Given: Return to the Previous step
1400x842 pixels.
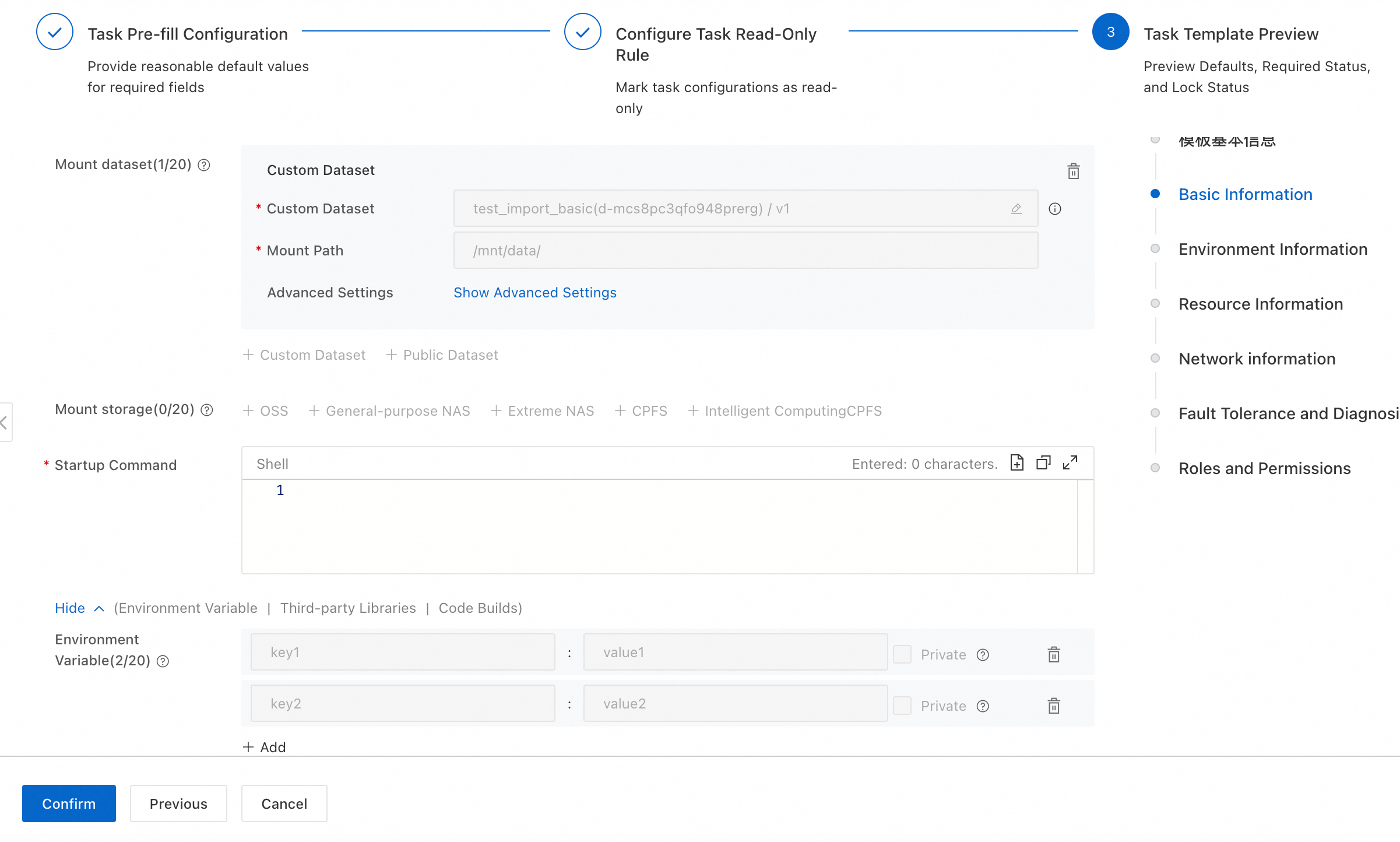Looking at the screenshot, I should tap(178, 804).
